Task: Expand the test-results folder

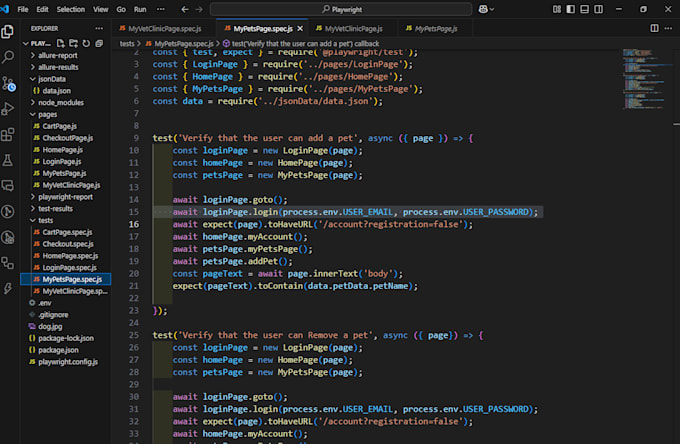Action: point(55,209)
